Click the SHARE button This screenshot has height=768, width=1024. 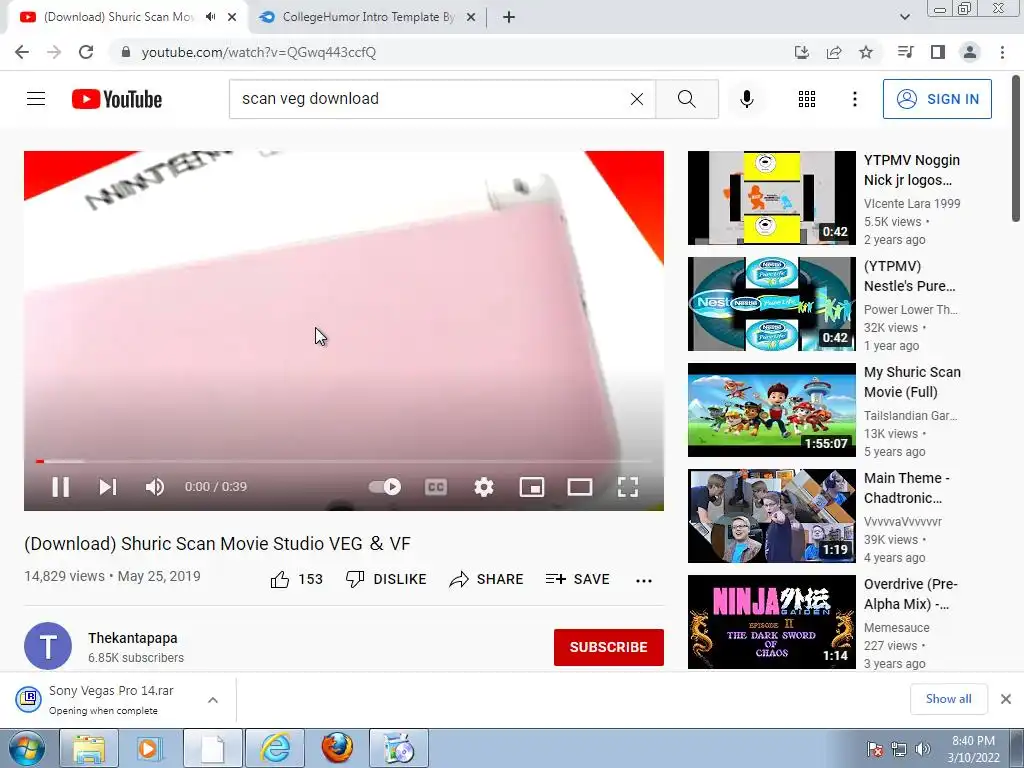tap(487, 579)
